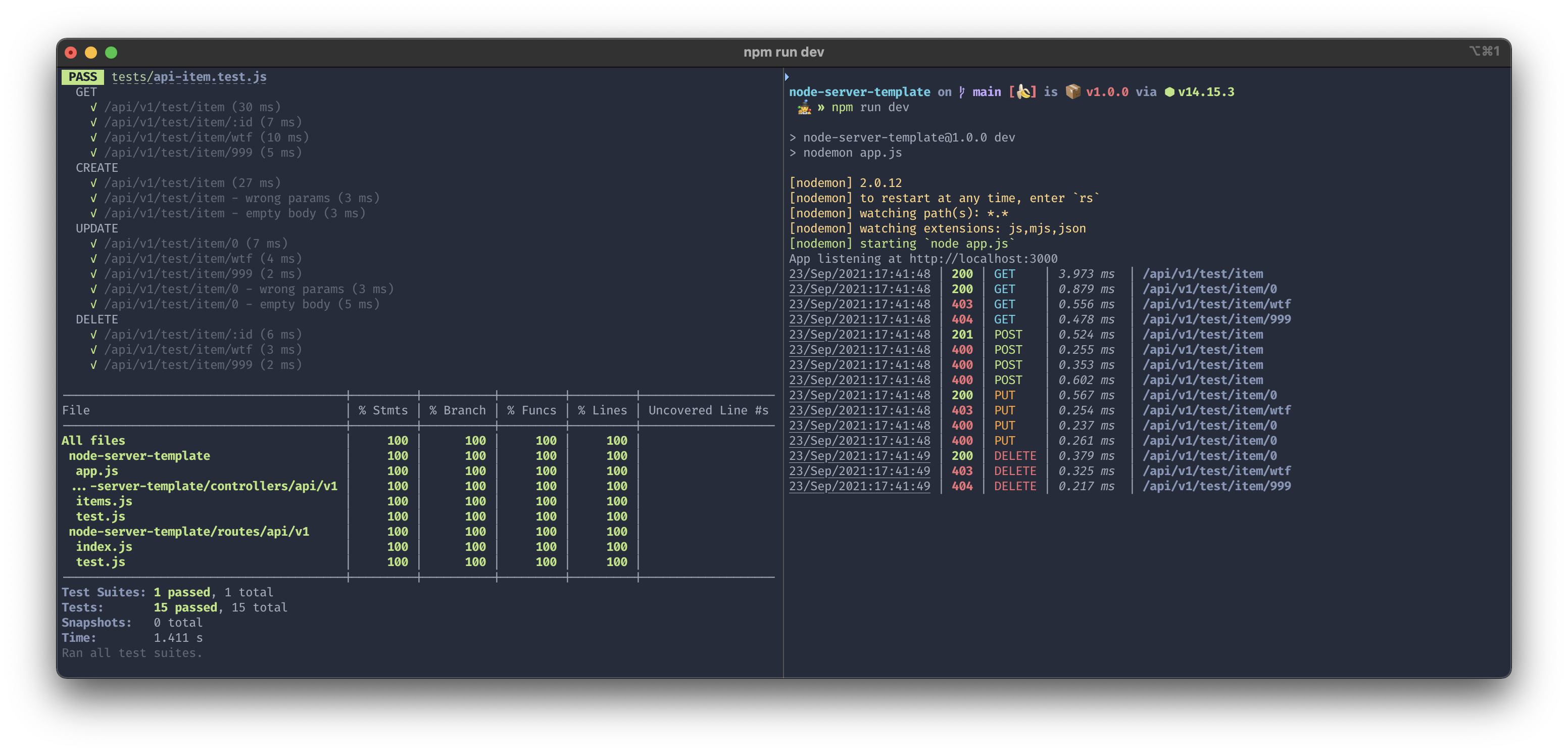
Task: Click '> nodemon app.js' line
Action: (x=846, y=153)
